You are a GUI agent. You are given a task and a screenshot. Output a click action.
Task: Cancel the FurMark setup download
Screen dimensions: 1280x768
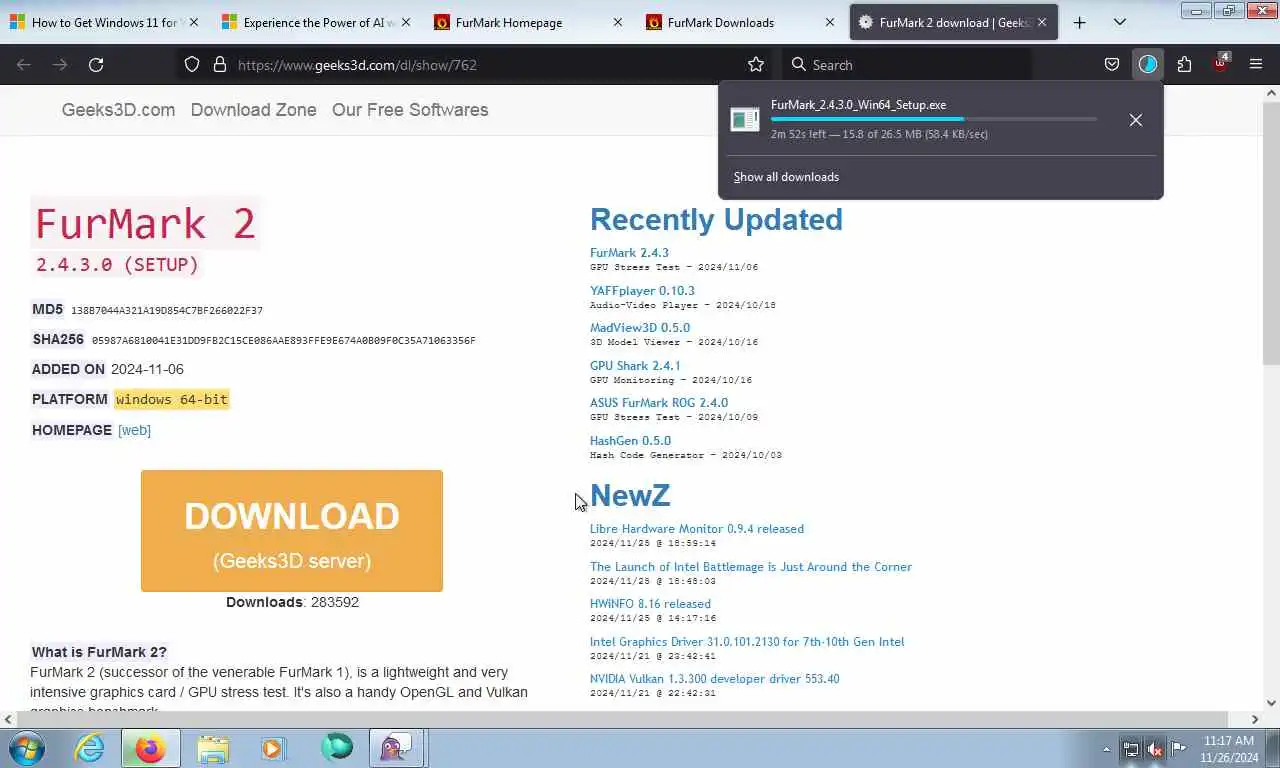(x=1135, y=120)
